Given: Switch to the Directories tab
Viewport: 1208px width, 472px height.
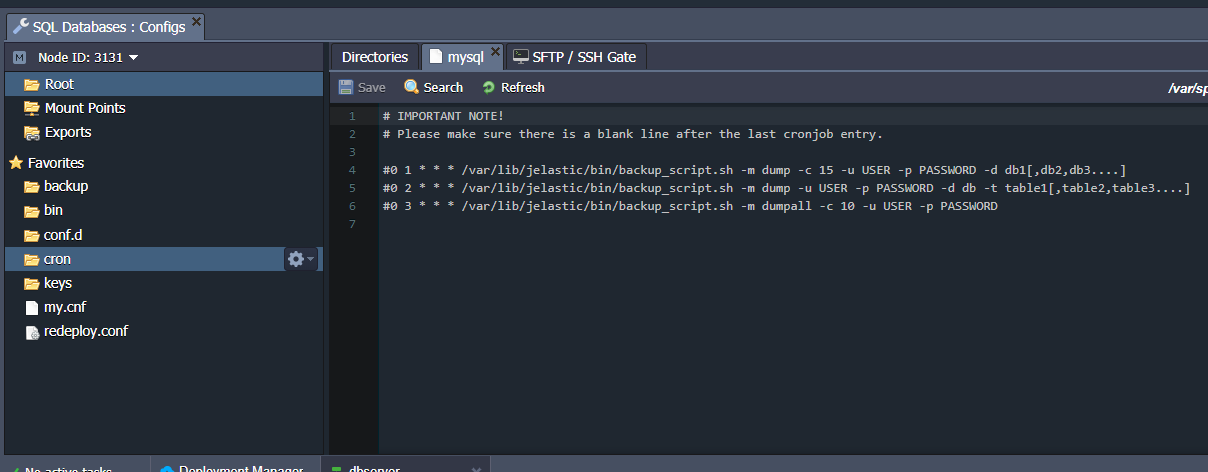Looking at the screenshot, I should click(375, 57).
